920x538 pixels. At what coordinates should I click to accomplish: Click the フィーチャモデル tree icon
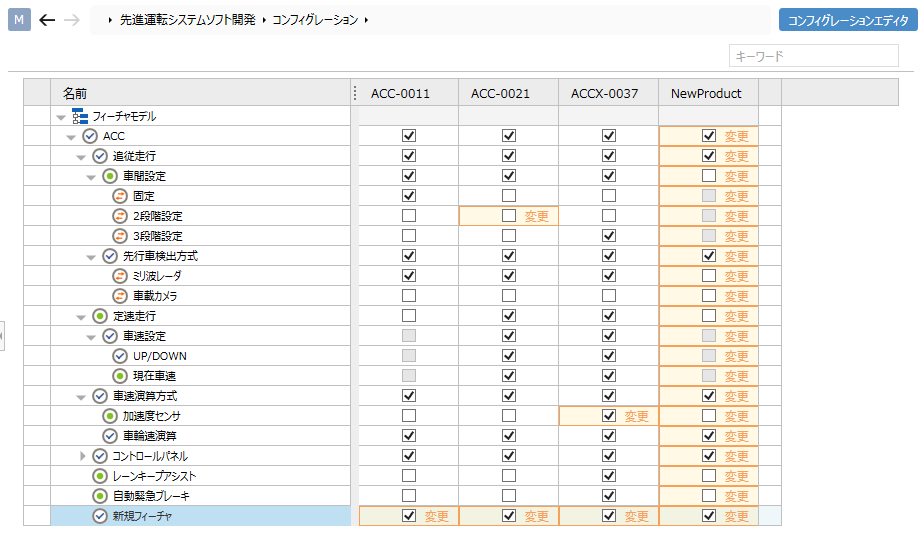pos(80,116)
